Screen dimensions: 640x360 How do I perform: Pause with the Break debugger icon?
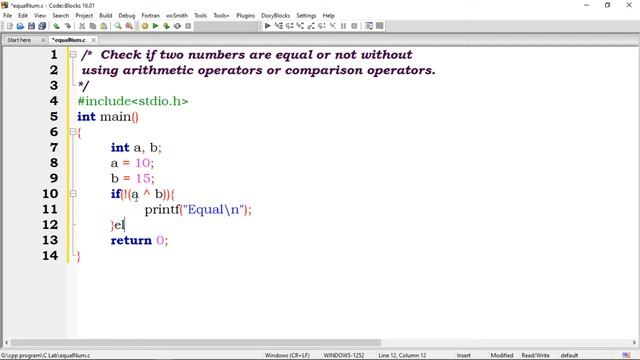[343, 26]
